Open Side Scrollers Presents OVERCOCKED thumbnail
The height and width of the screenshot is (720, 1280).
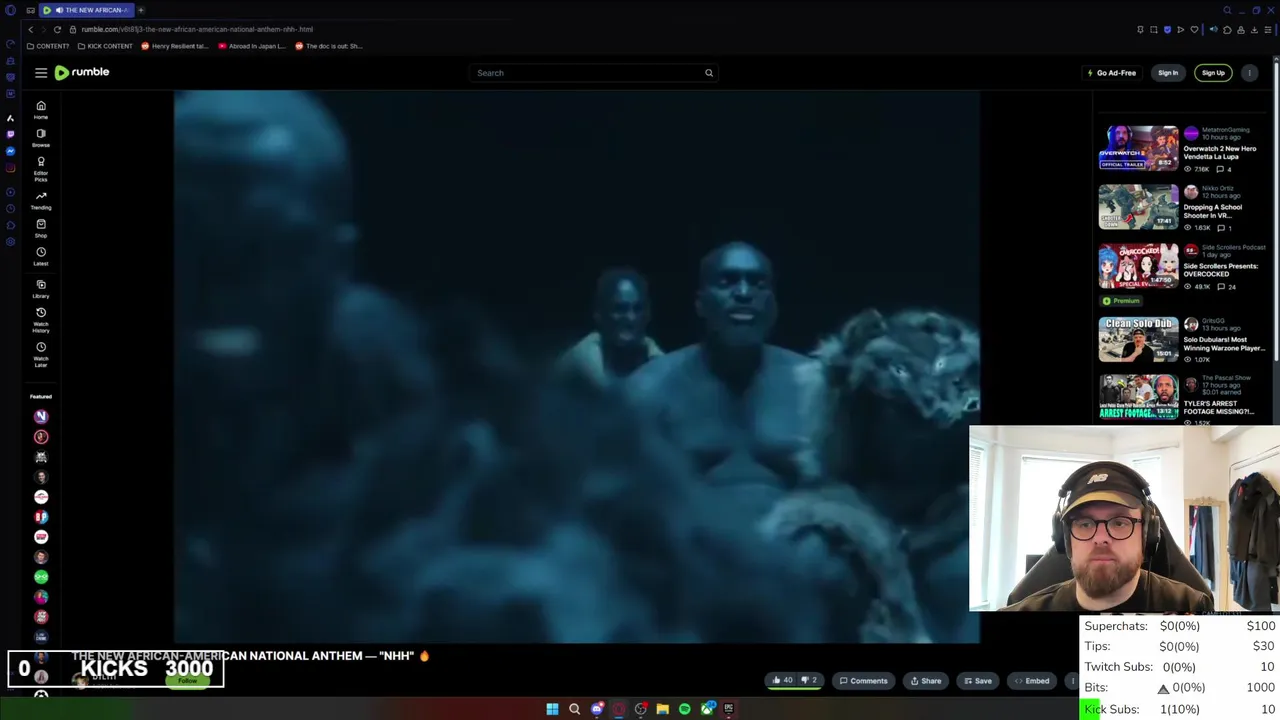point(1139,266)
